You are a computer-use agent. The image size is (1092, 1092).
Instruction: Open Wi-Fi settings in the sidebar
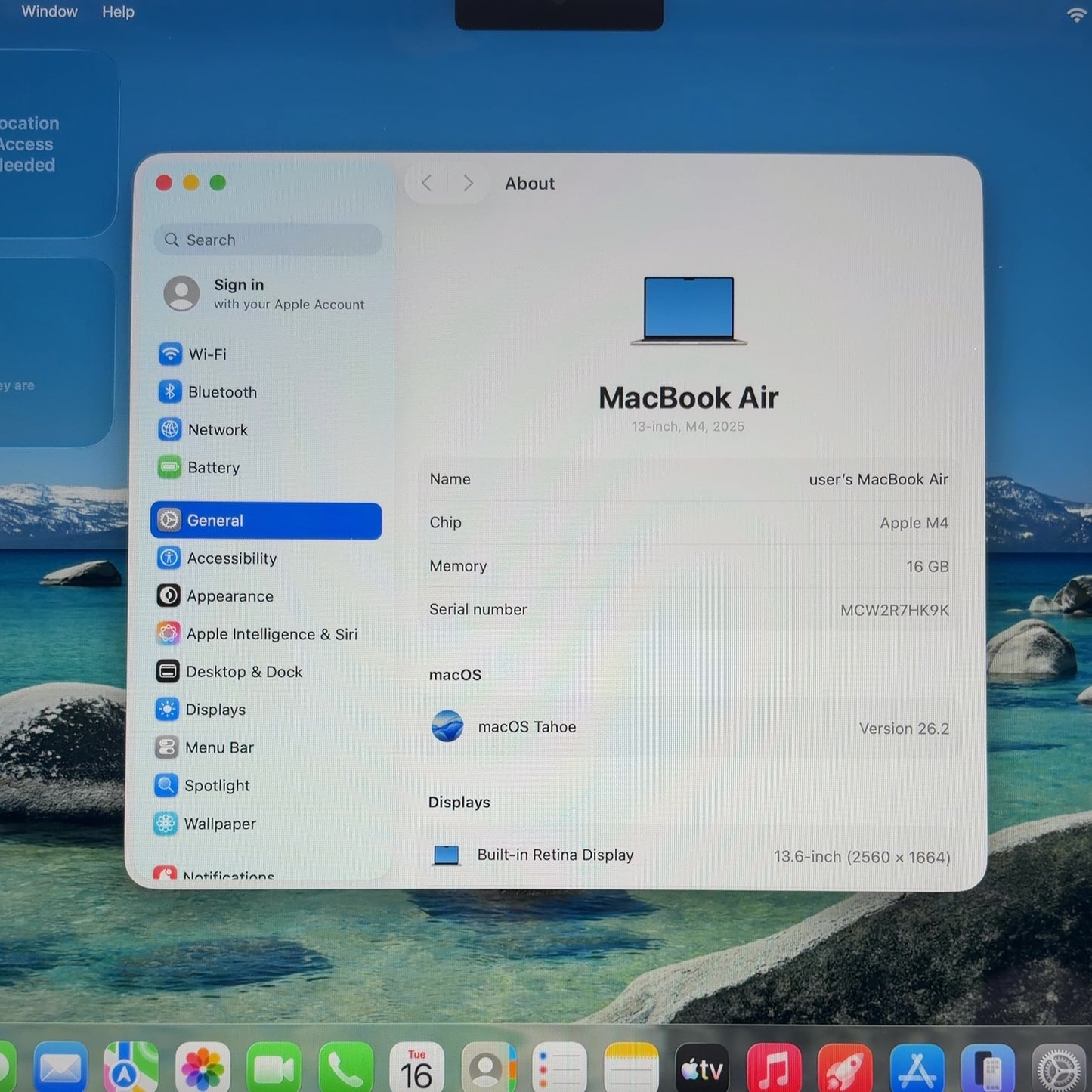(x=193, y=354)
